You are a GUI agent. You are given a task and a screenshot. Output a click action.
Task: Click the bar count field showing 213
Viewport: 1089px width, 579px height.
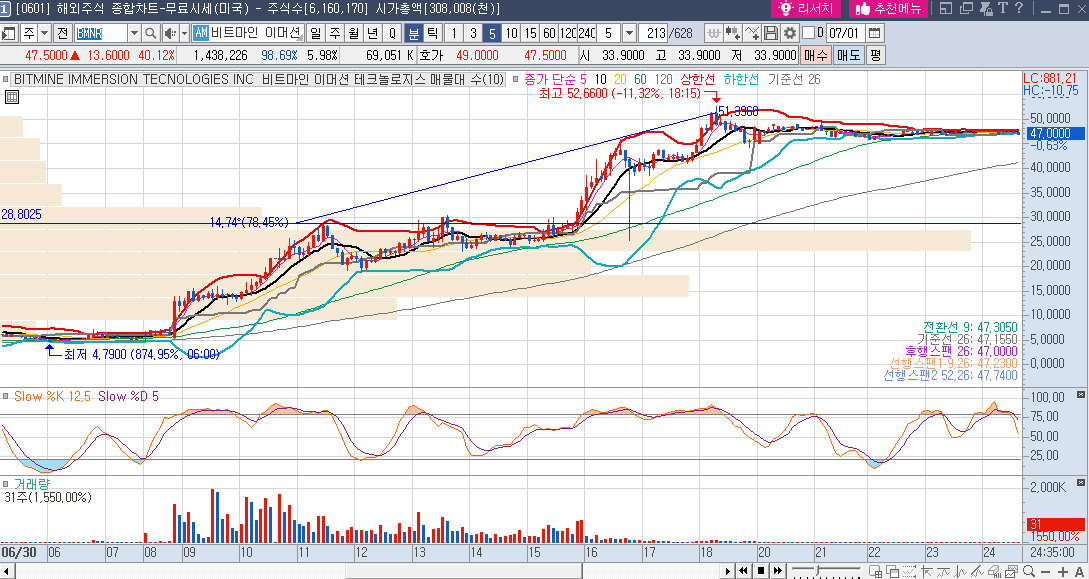tap(652, 33)
